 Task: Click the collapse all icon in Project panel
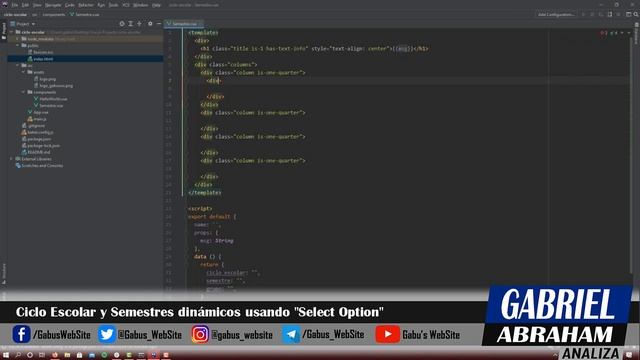pyautogui.click(x=140, y=24)
